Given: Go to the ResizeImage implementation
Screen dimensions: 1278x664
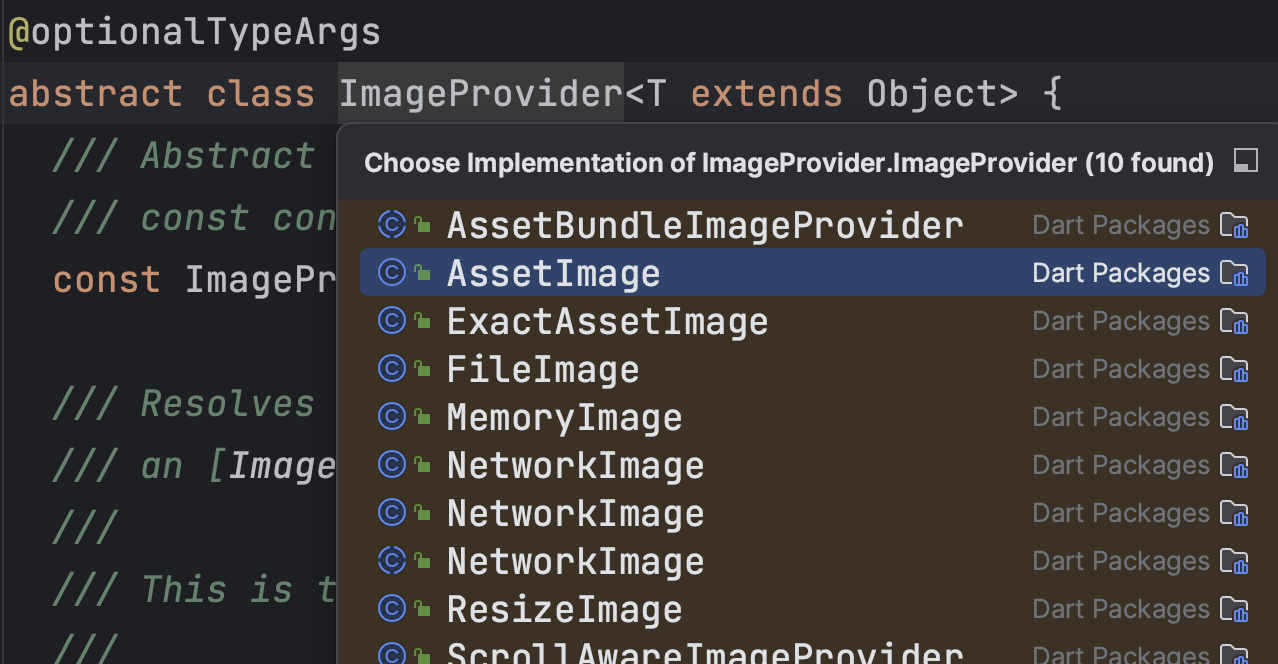Looking at the screenshot, I should tap(564, 610).
